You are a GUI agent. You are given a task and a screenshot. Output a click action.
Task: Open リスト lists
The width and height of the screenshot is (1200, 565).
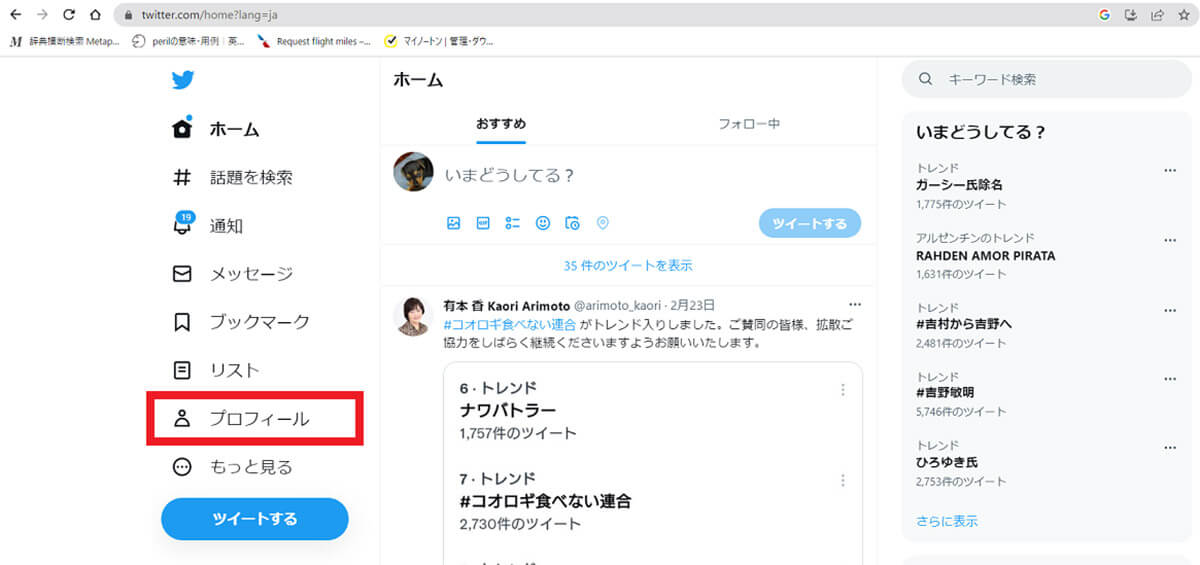(x=216, y=370)
